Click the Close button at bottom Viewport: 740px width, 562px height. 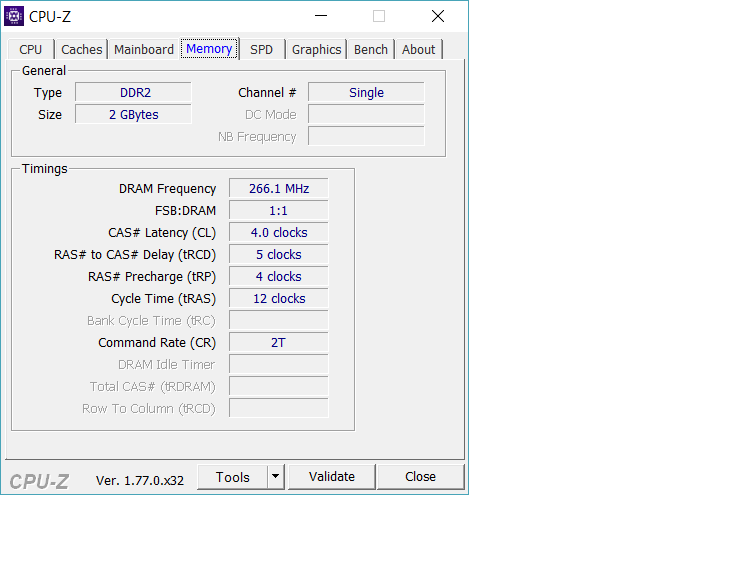tap(420, 477)
